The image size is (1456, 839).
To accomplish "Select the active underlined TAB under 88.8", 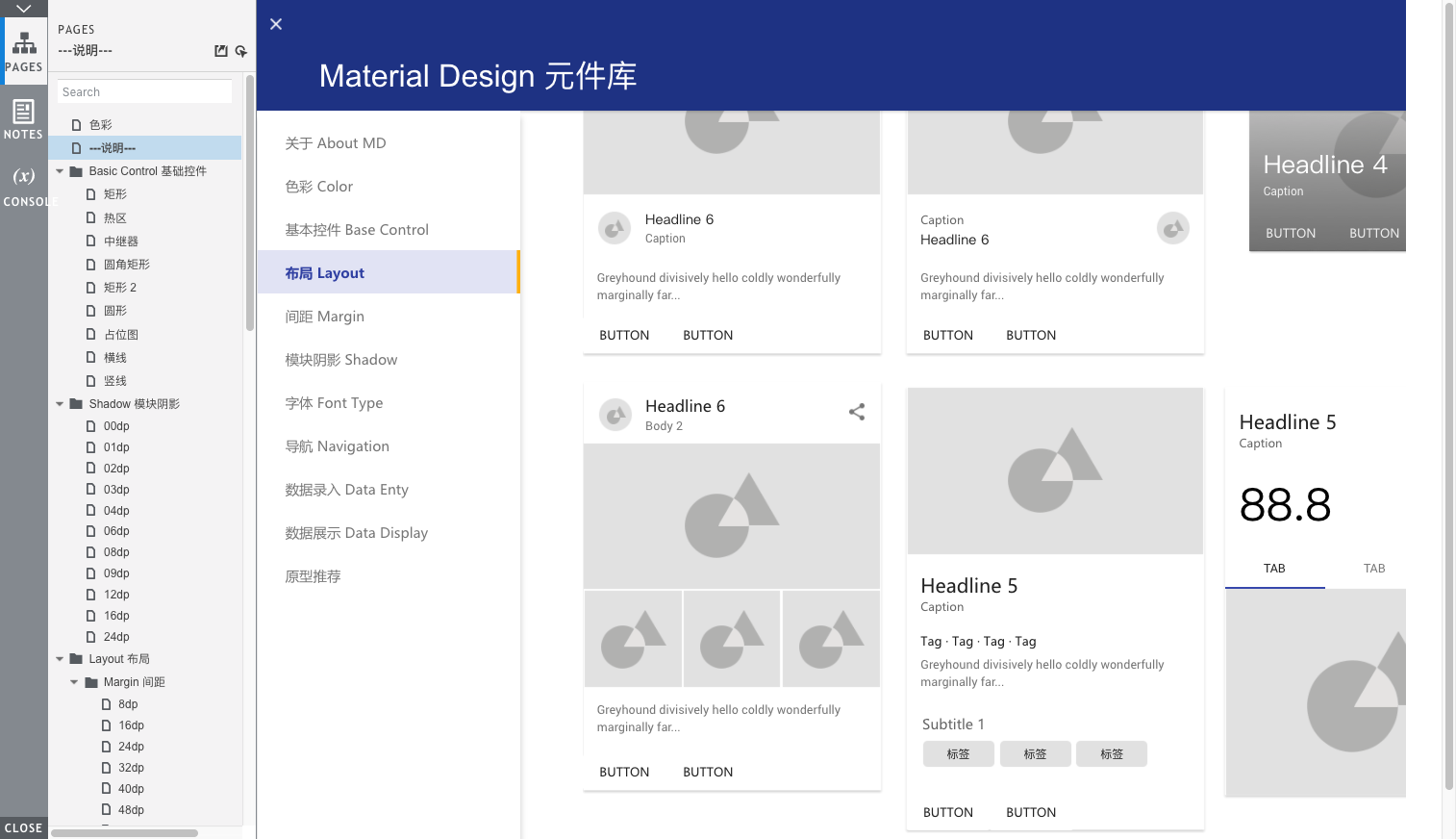I will [x=1274, y=569].
